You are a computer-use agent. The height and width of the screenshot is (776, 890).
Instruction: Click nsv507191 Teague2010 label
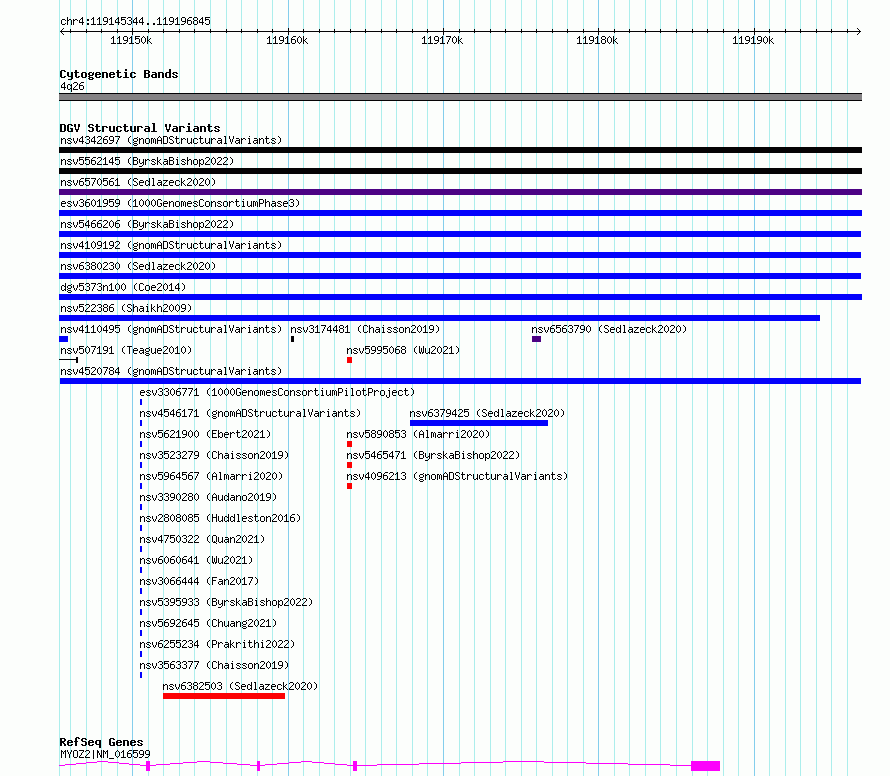click(x=126, y=350)
